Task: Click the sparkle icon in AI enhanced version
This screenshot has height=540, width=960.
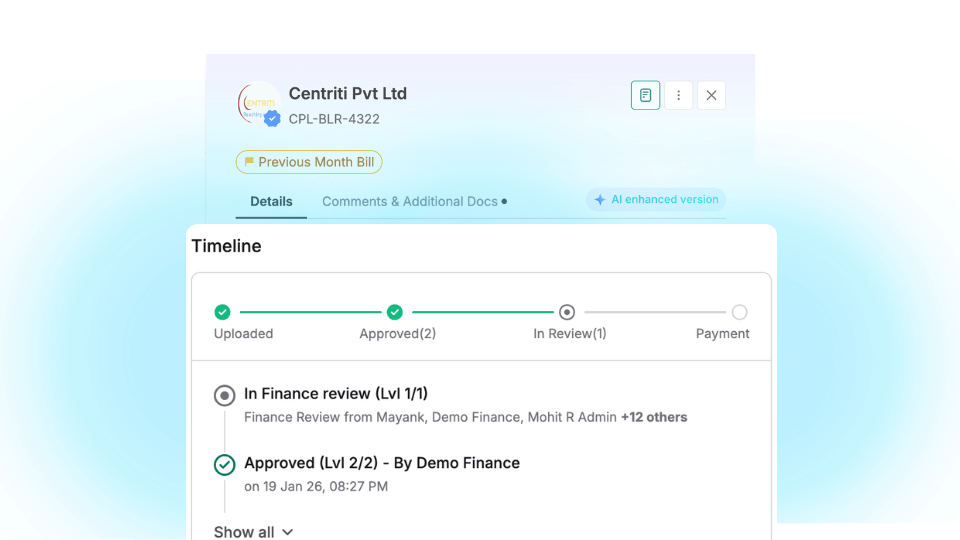Action: 600,200
